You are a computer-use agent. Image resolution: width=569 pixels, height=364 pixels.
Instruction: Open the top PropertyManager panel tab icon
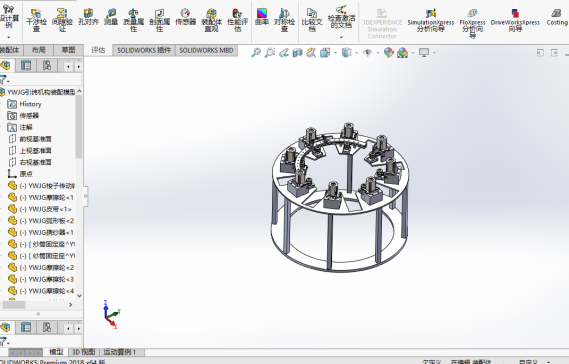(26, 65)
